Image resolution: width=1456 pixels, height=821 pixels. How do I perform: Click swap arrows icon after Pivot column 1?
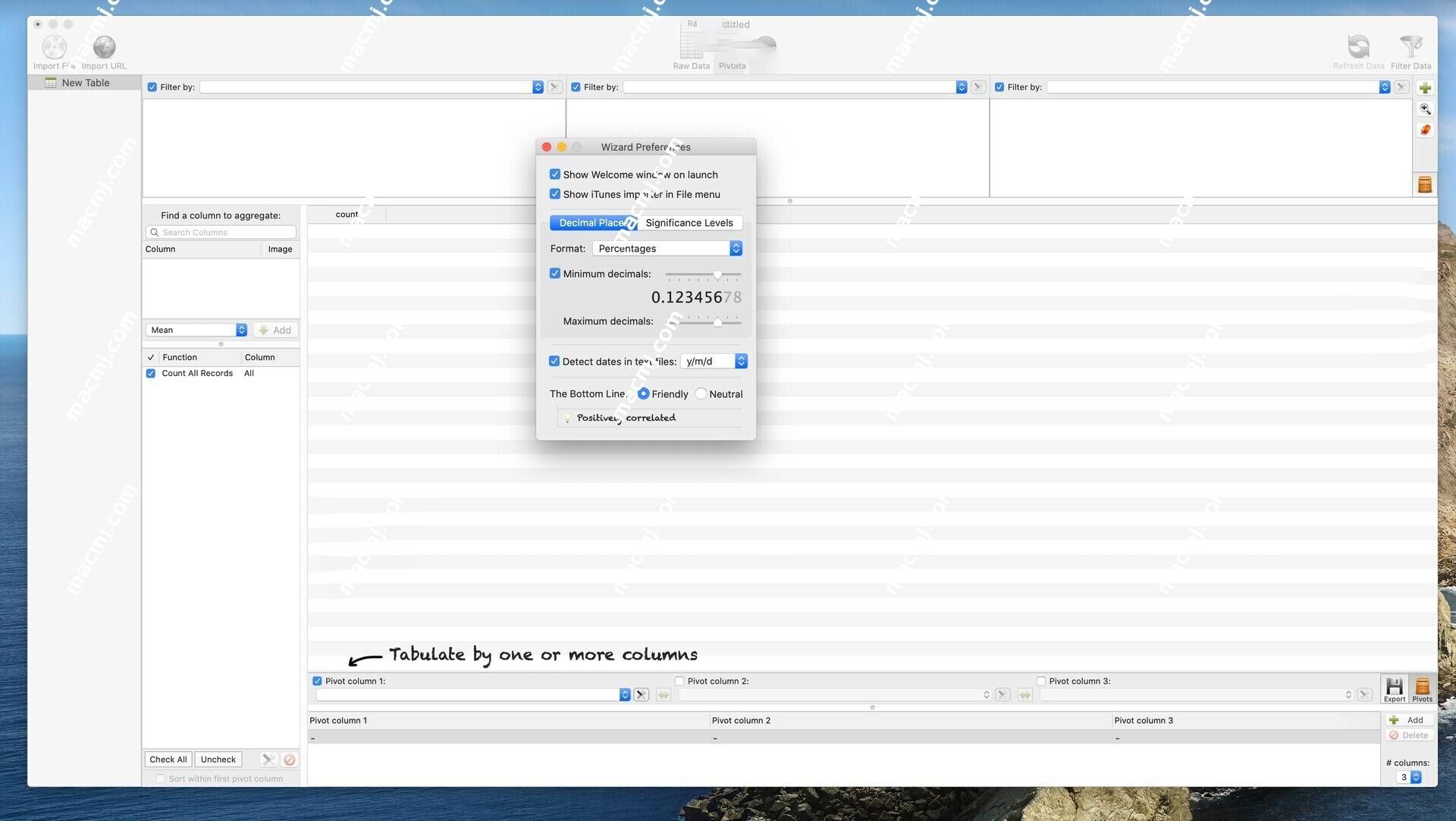[664, 694]
